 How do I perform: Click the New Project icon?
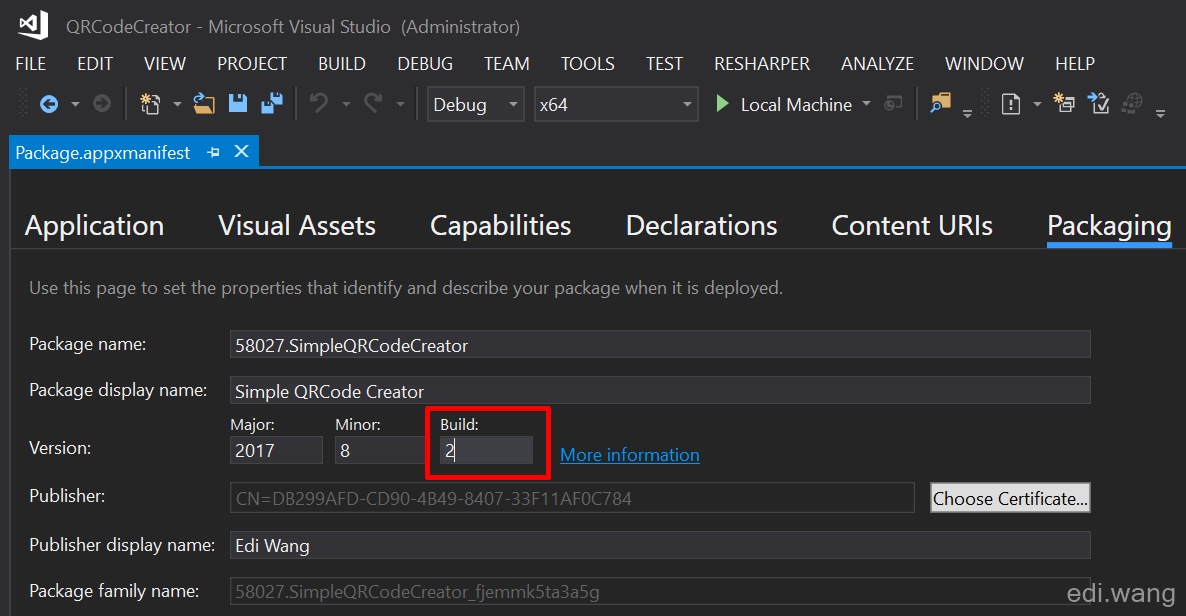click(x=151, y=104)
